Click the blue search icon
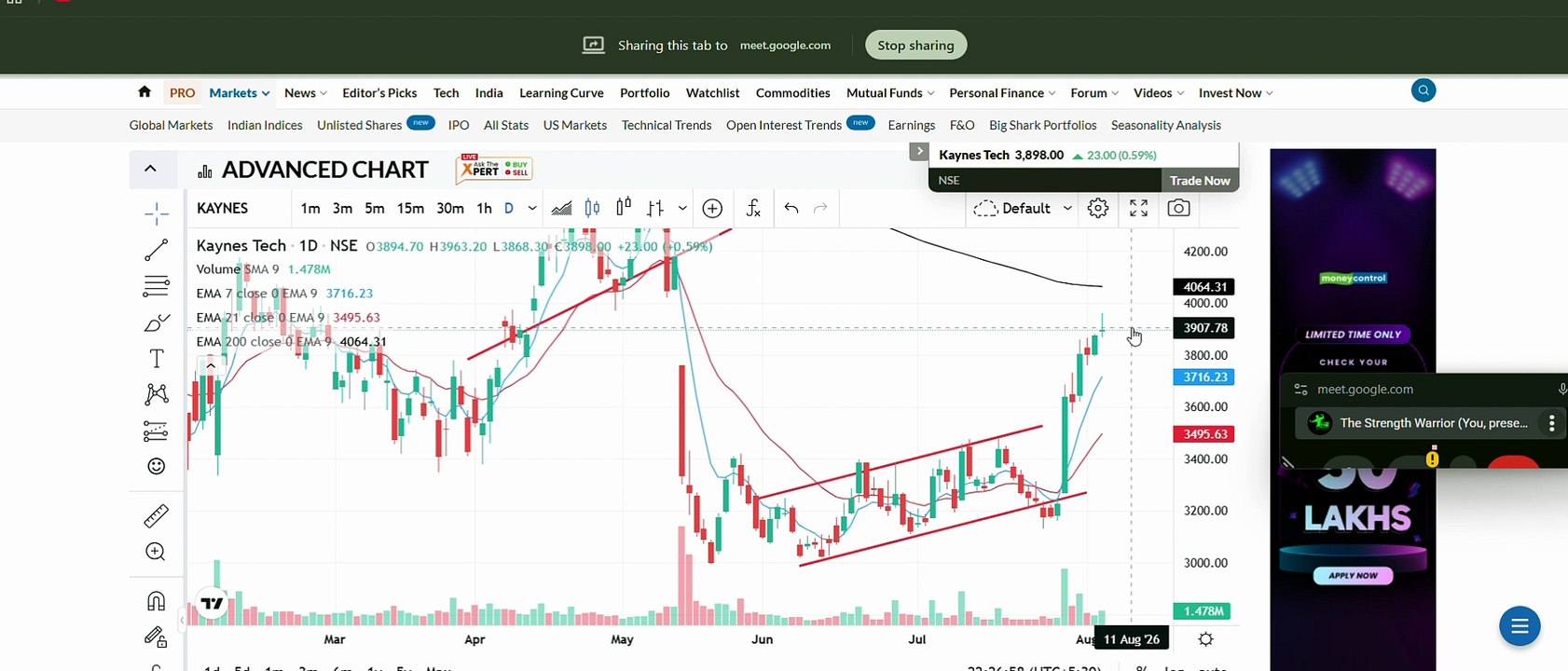The height and width of the screenshot is (671, 1568). click(x=1424, y=90)
